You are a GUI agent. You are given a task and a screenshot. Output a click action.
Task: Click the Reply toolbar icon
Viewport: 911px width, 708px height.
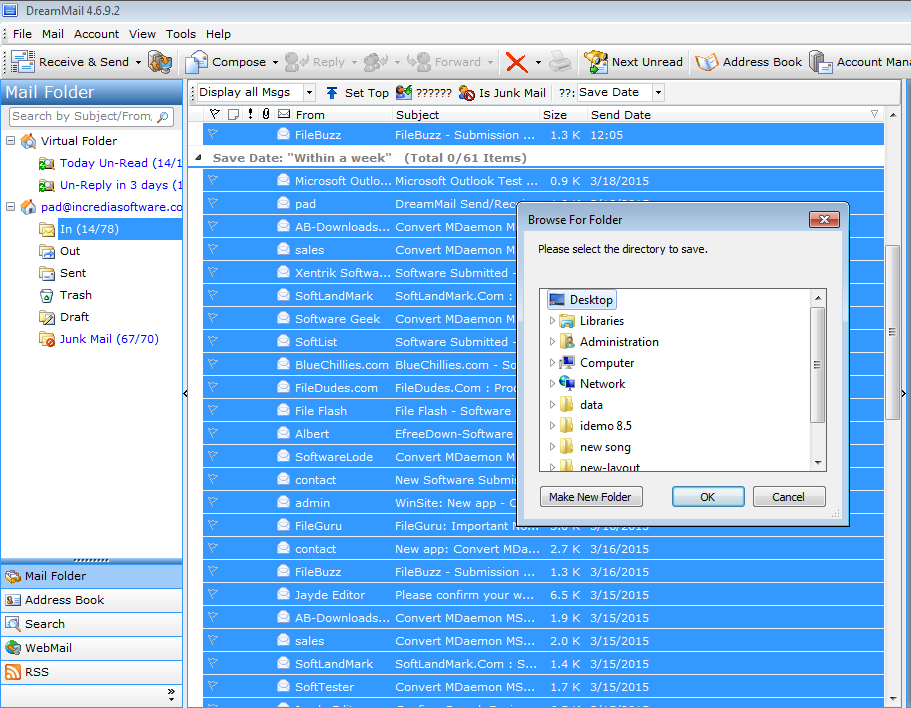[296, 62]
